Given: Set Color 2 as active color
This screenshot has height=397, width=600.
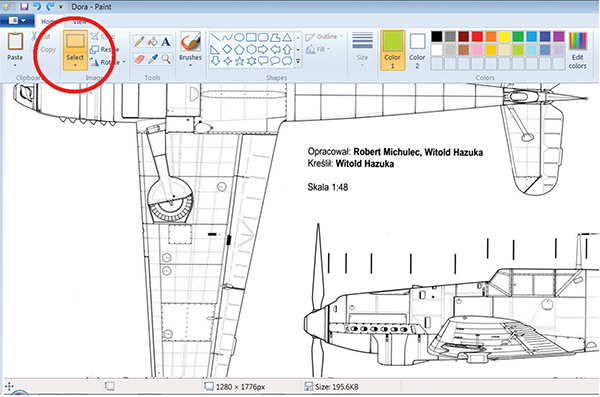Looking at the screenshot, I should [x=417, y=50].
